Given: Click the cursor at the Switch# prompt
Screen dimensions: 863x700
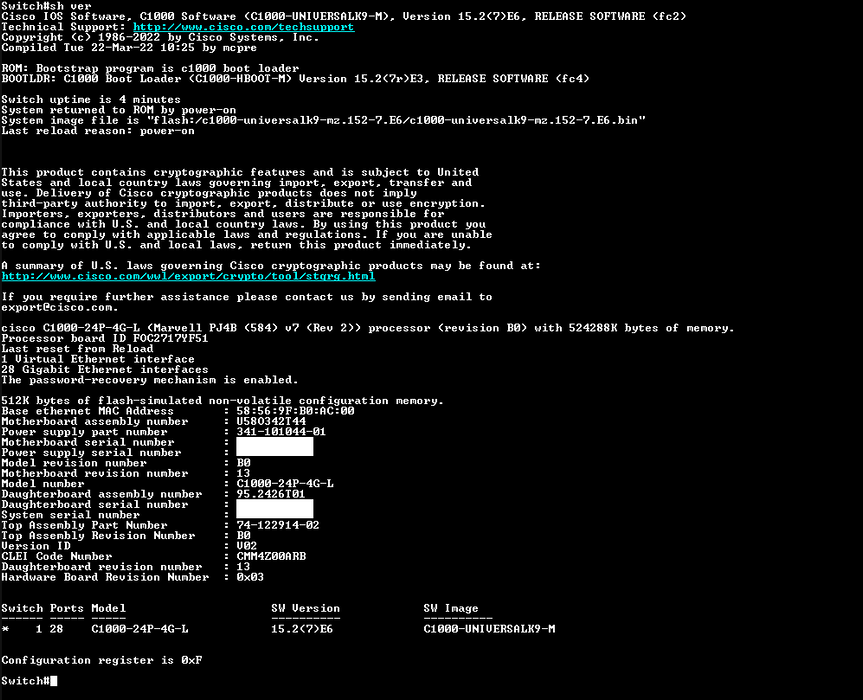Looking at the screenshot, I should pos(53,681).
